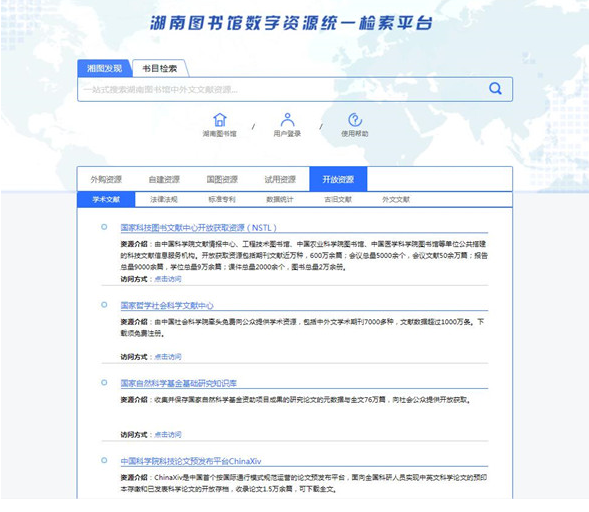Image resolution: width=589 pixels, height=512 pixels.
Task: Select the 湘图发现 search tab
Action: pos(104,68)
